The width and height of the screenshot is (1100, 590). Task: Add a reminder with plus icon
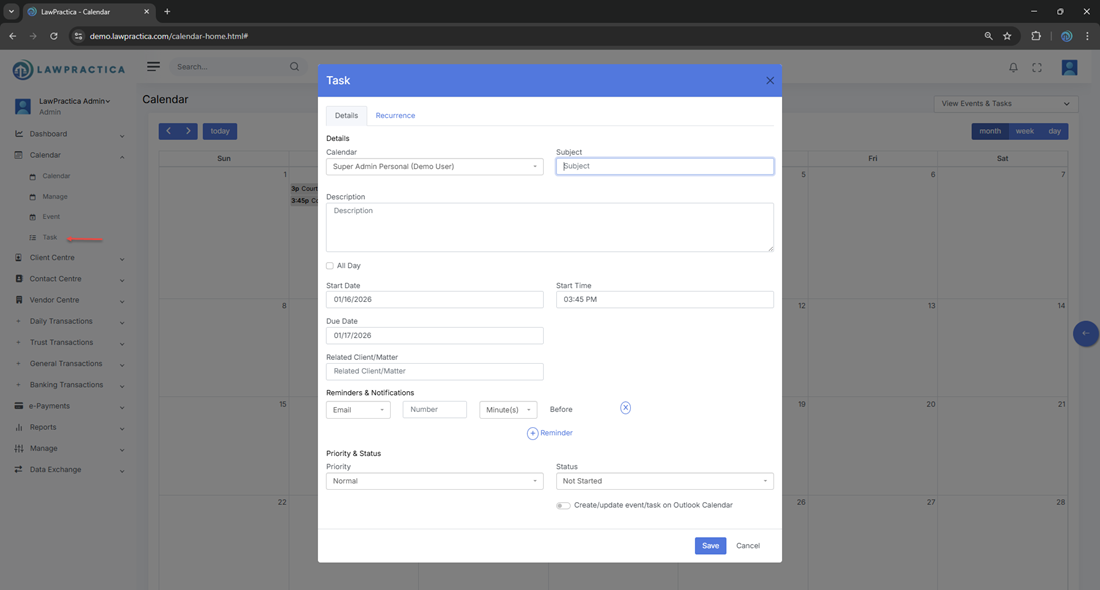coord(533,433)
